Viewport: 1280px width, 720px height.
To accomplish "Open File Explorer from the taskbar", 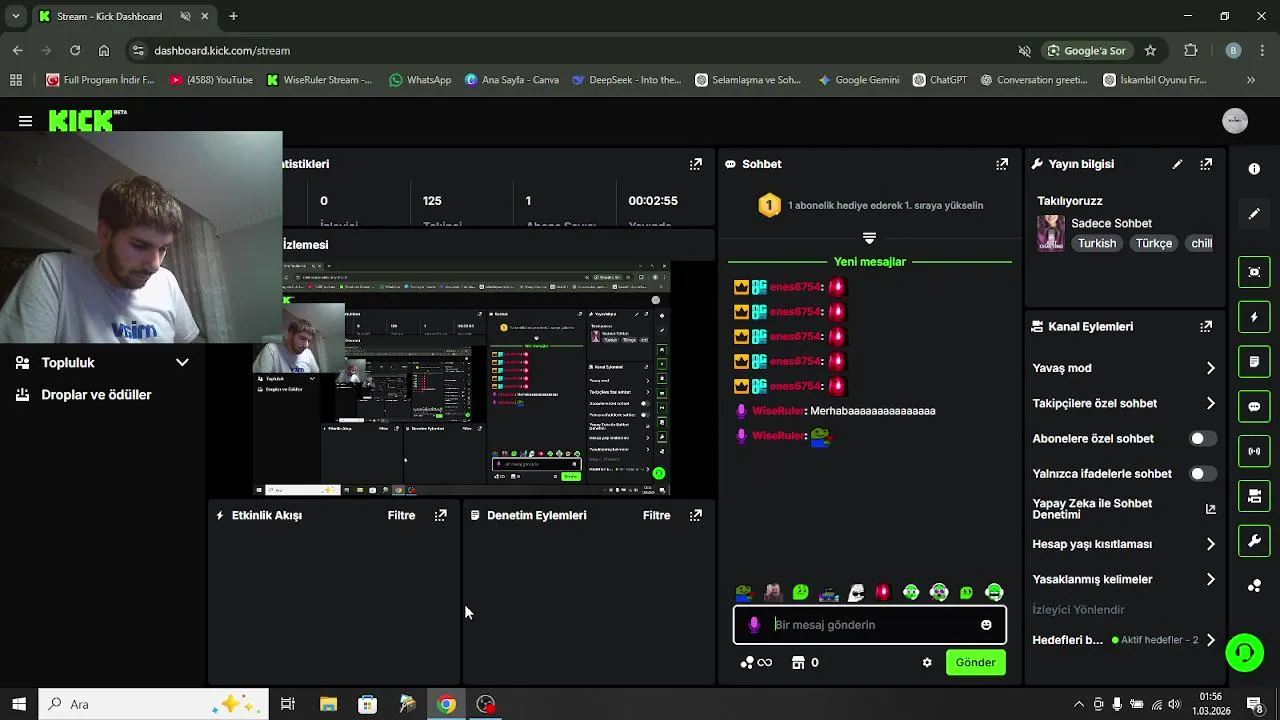I will (328, 704).
